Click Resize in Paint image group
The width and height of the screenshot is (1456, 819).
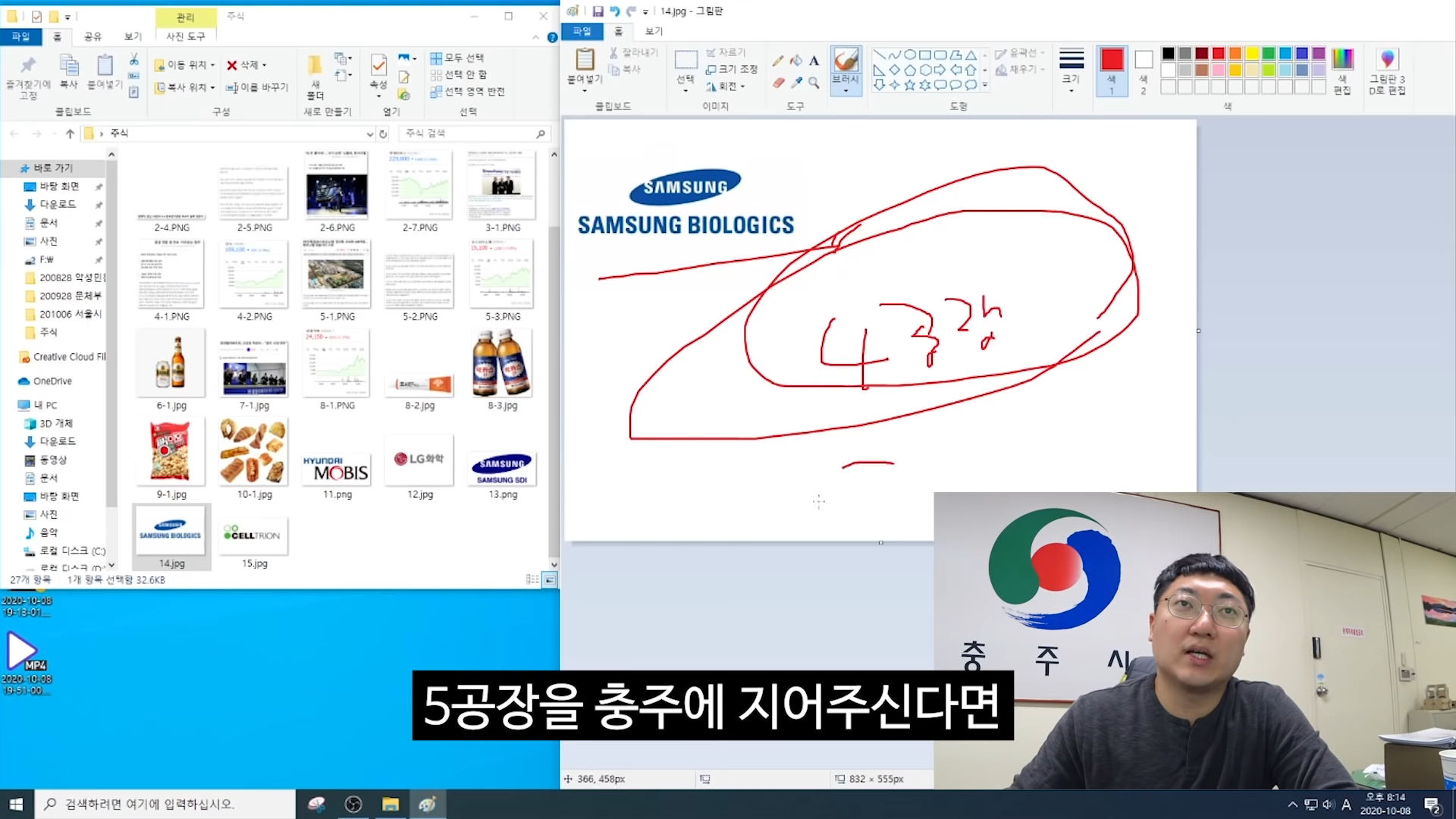click(x=732, y=69)
